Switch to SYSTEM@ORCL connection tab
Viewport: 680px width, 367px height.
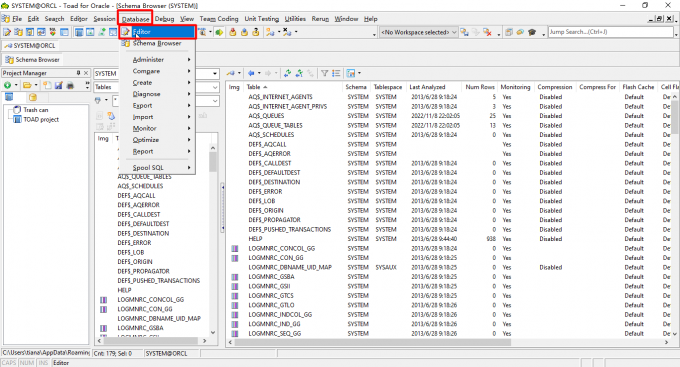click(x=30, y=46)
